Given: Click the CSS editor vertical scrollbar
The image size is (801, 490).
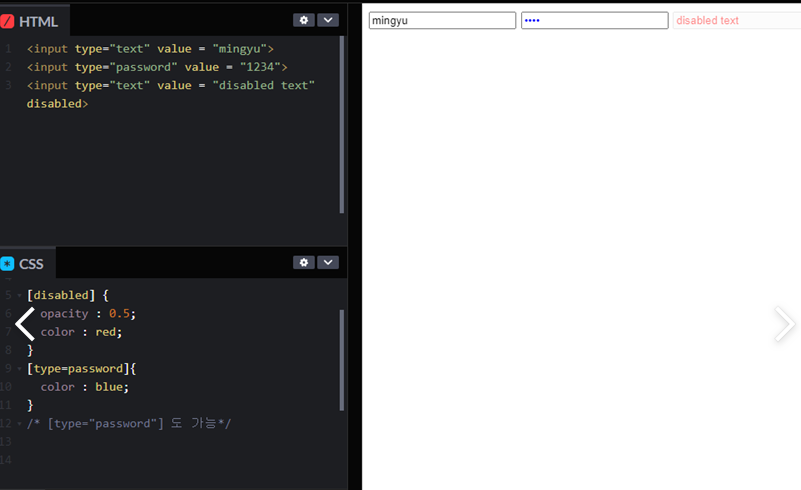Looking at the screenshot, I should [342, 360].
